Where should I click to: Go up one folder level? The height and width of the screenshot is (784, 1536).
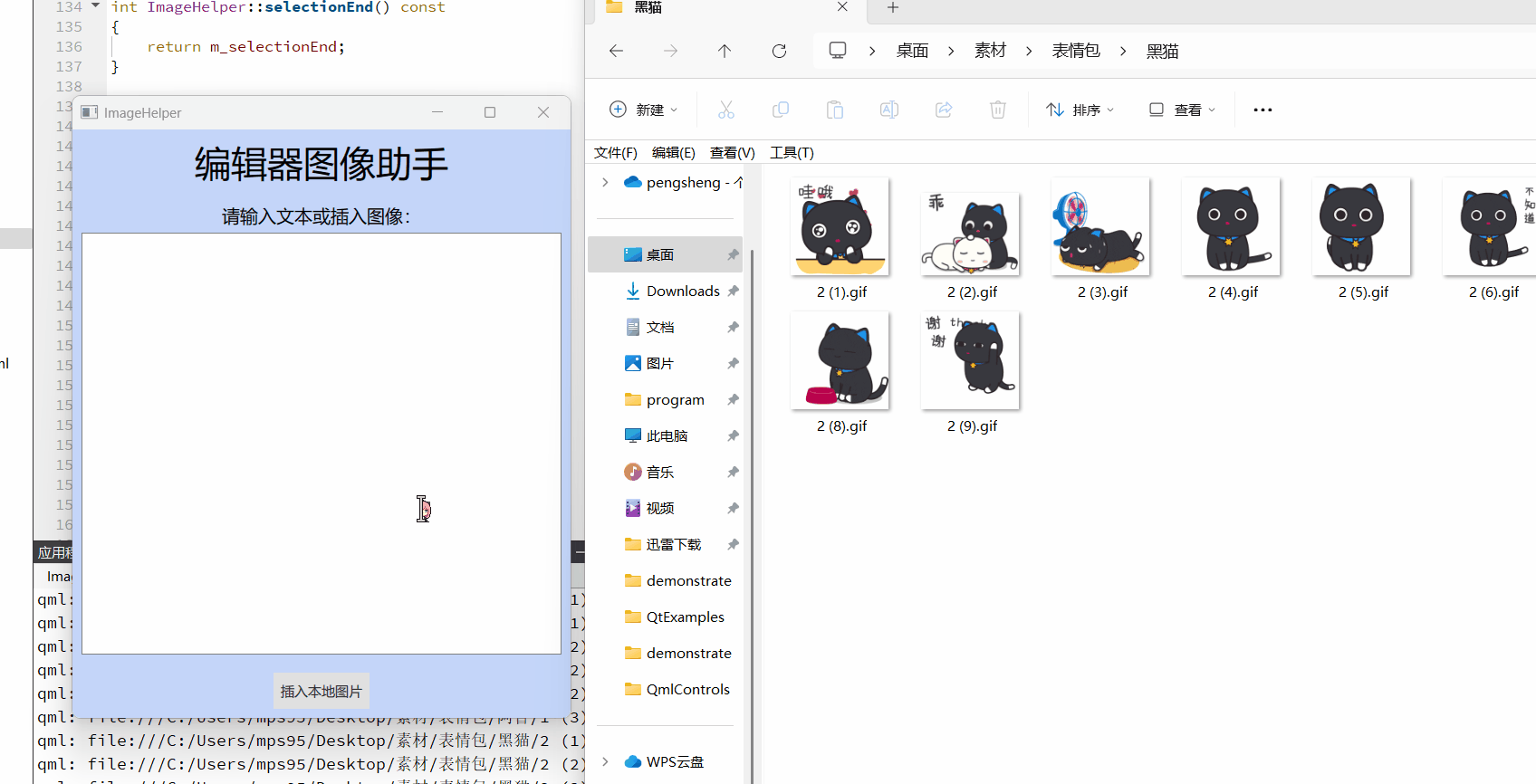(725, 51)
